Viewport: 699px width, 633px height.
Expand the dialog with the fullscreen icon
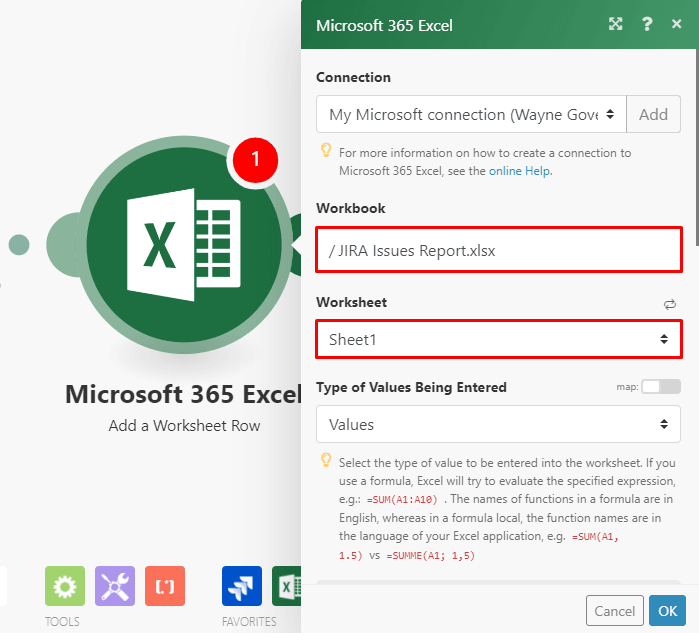pos(617,25)
